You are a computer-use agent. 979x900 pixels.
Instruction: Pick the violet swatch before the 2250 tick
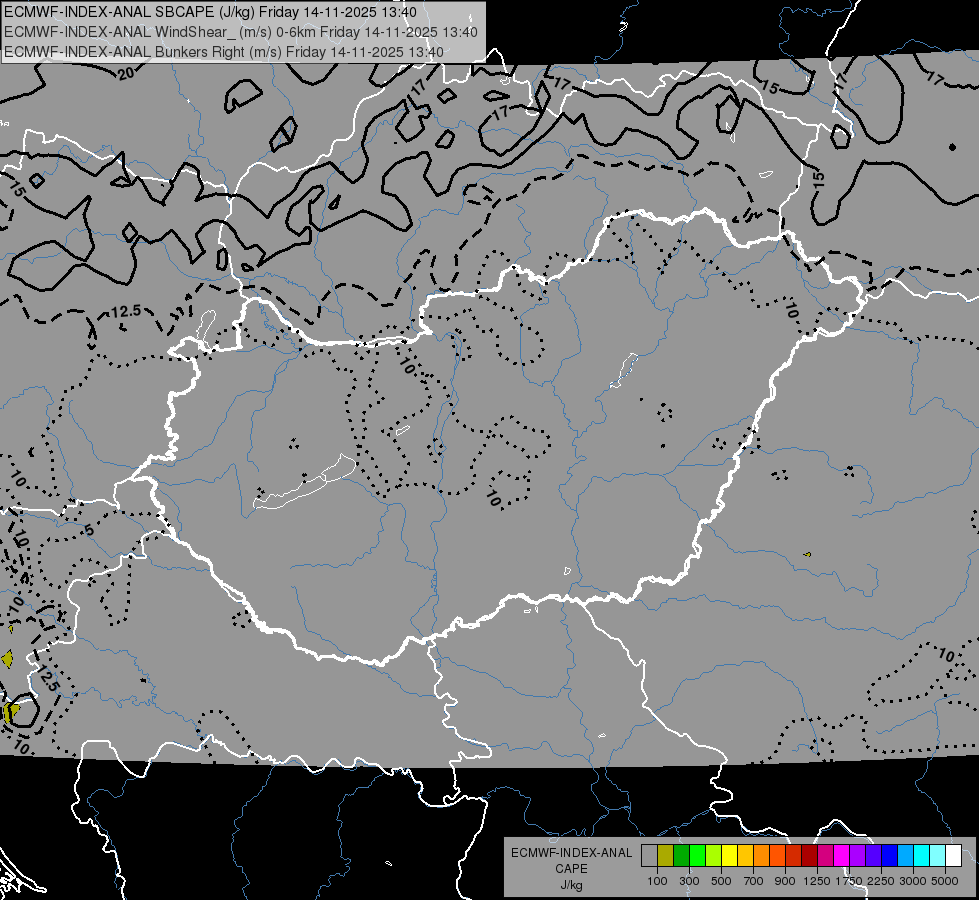point(873,855)
